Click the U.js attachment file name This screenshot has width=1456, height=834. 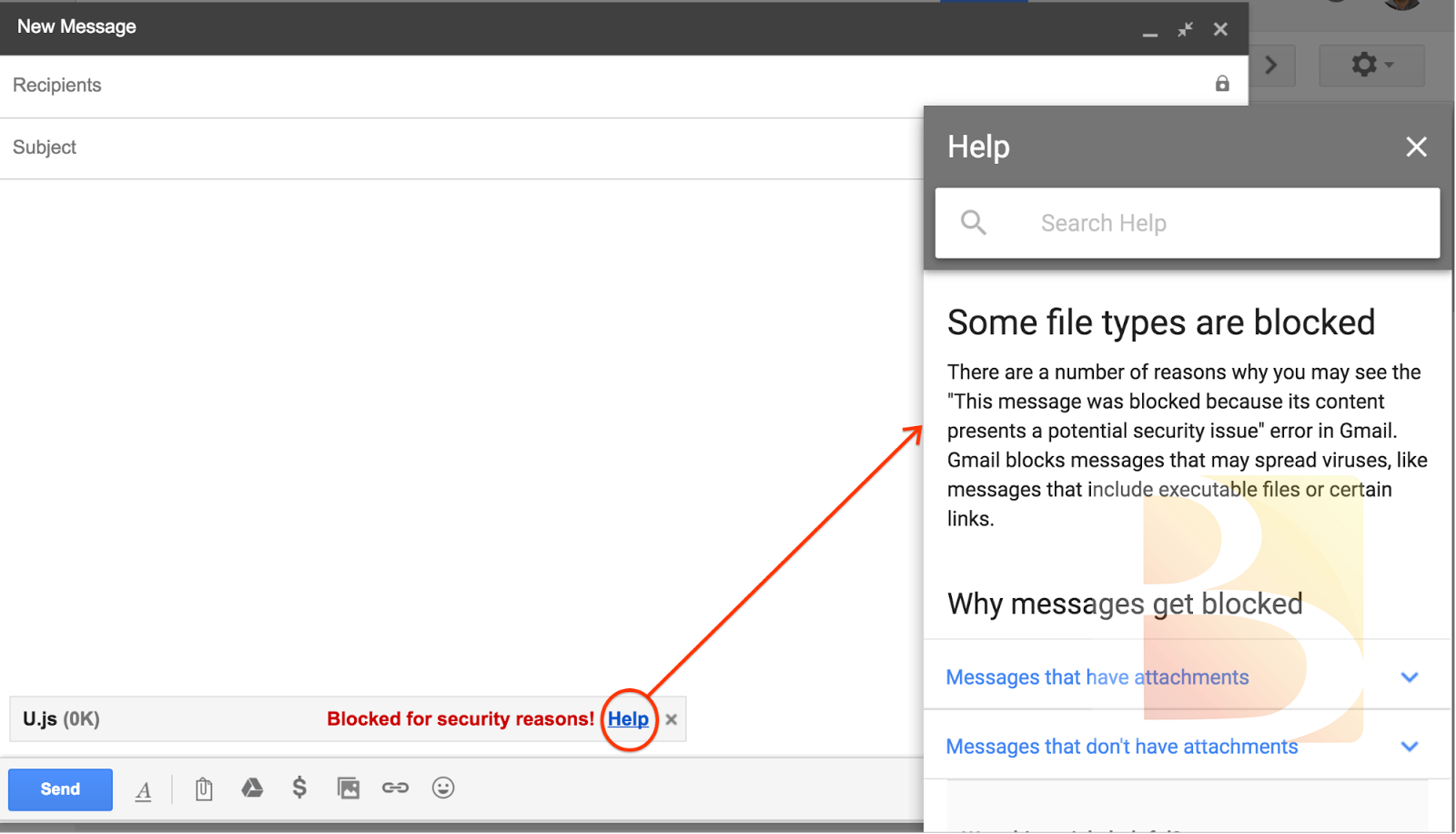click(40, 719)
